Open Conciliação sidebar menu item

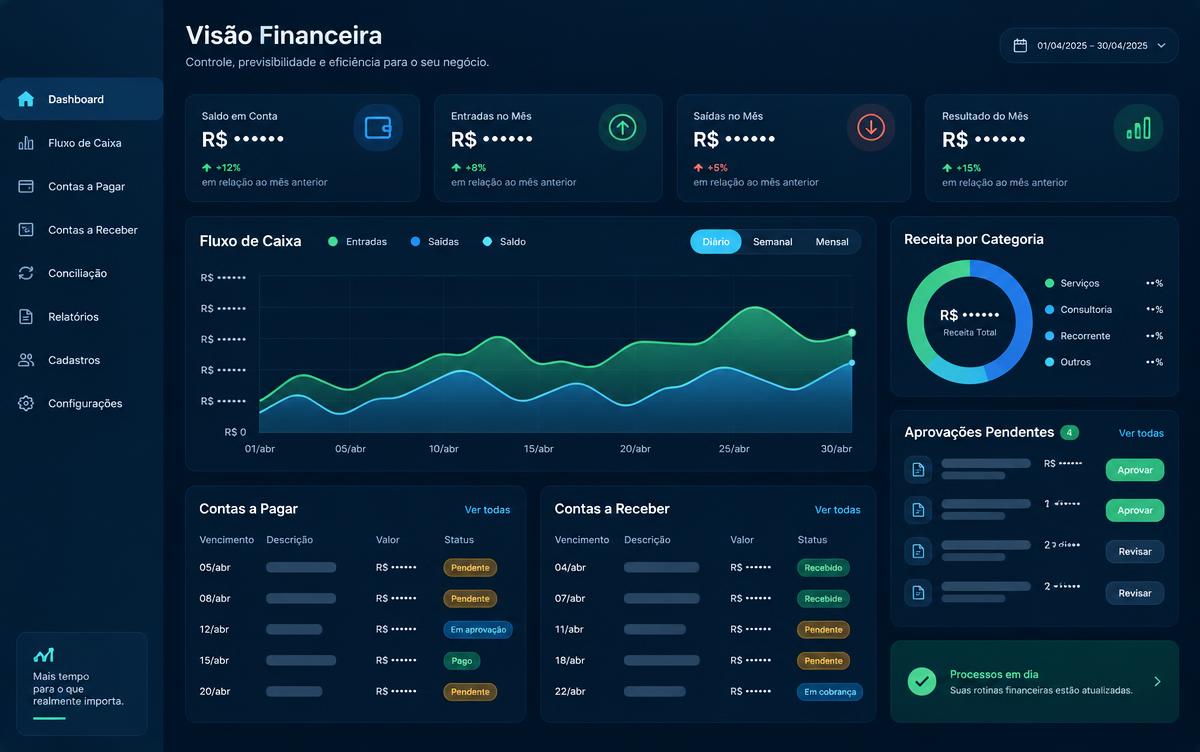81,273
